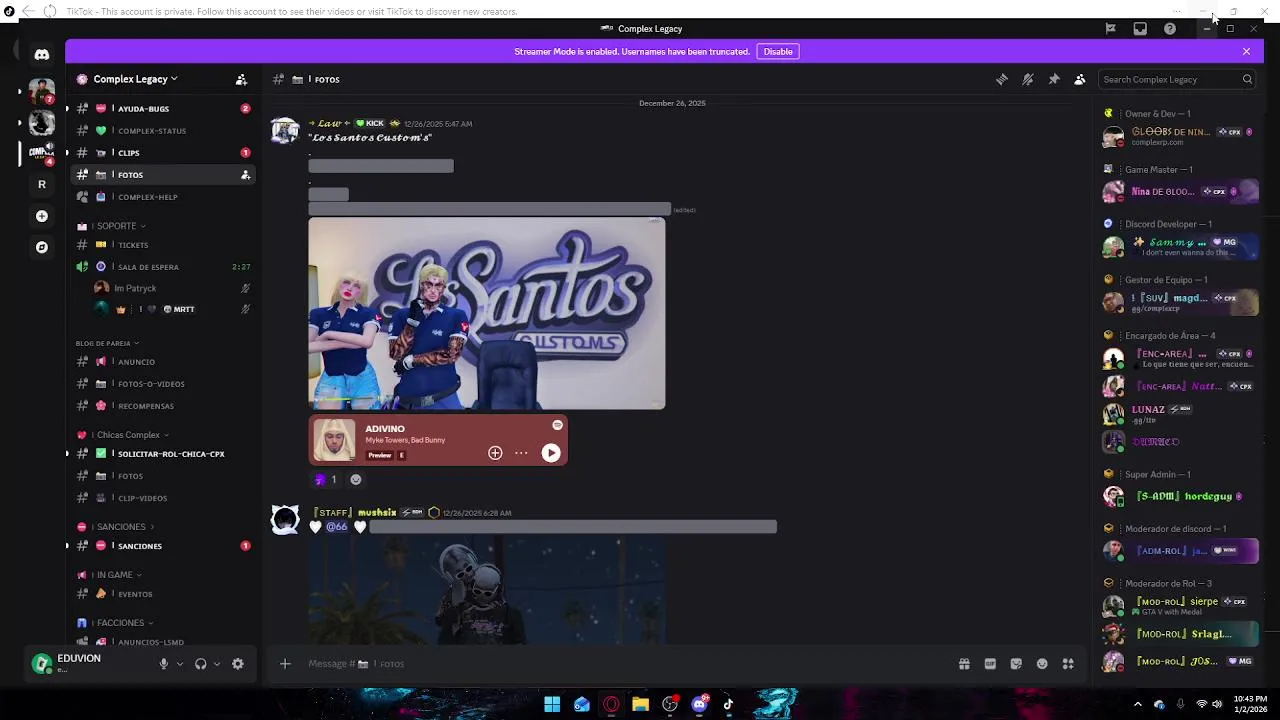The height and width of the screenshot is (720, 1280).
Task: Open the Discord inbox
Action: pyautogui.click(x=1140, y=29)
